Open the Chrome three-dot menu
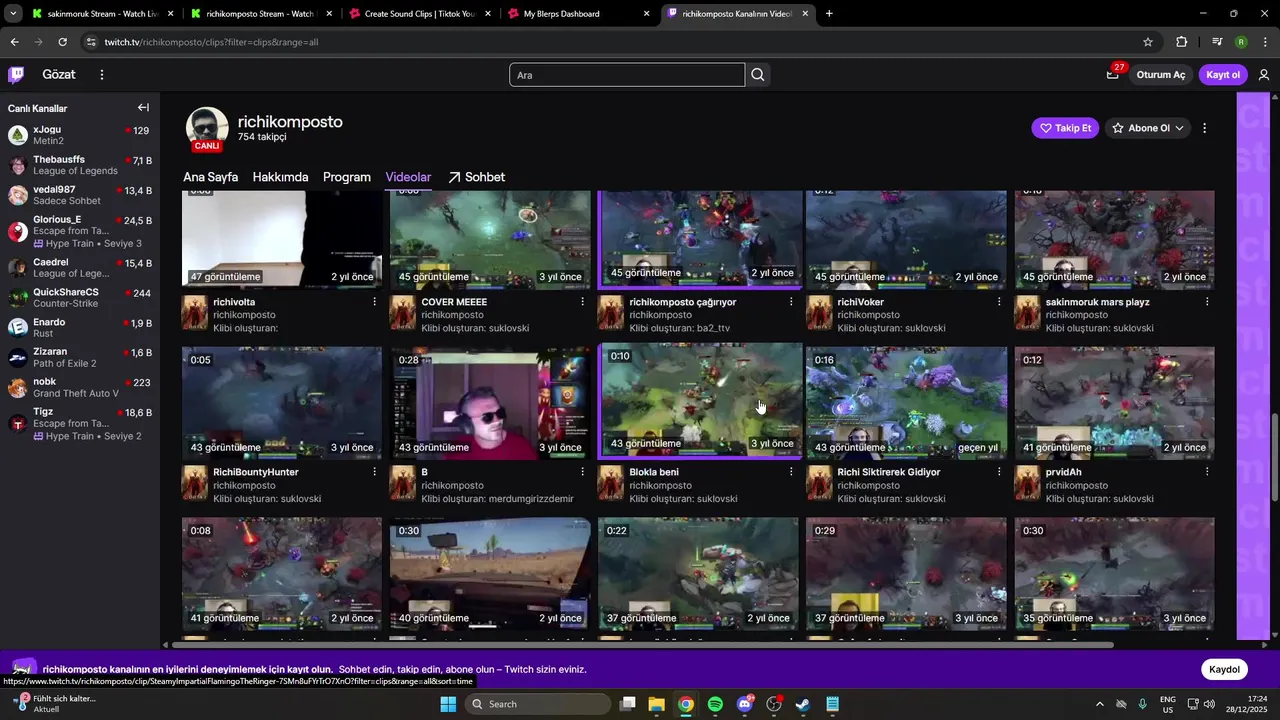Image resolution: width=1280 pixels, height=720 pixels. [1264, 42]
